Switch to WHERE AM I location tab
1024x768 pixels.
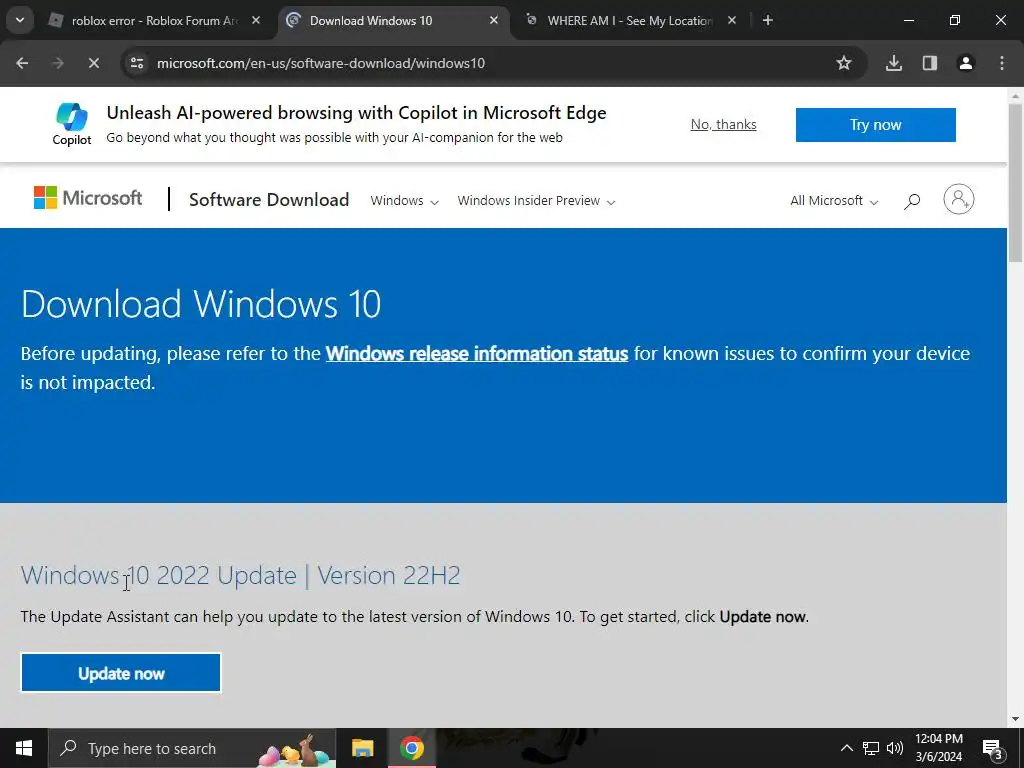point(630,20)
